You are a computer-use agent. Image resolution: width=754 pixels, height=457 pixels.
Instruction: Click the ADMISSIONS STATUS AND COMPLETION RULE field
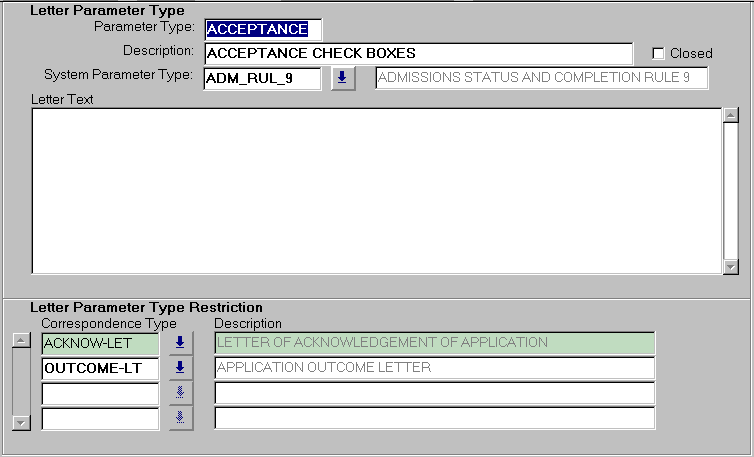coord(541,79)
